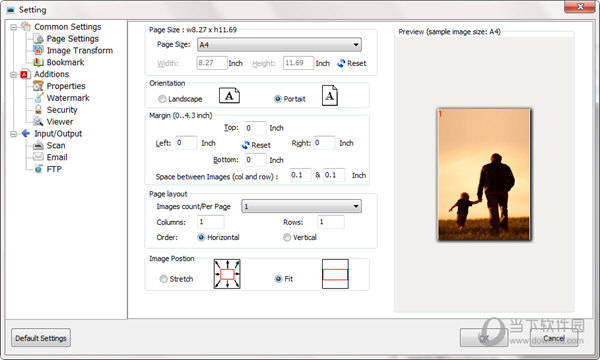
Task: Click the Page Settings gear icon
Action: [x=38, y=39]
